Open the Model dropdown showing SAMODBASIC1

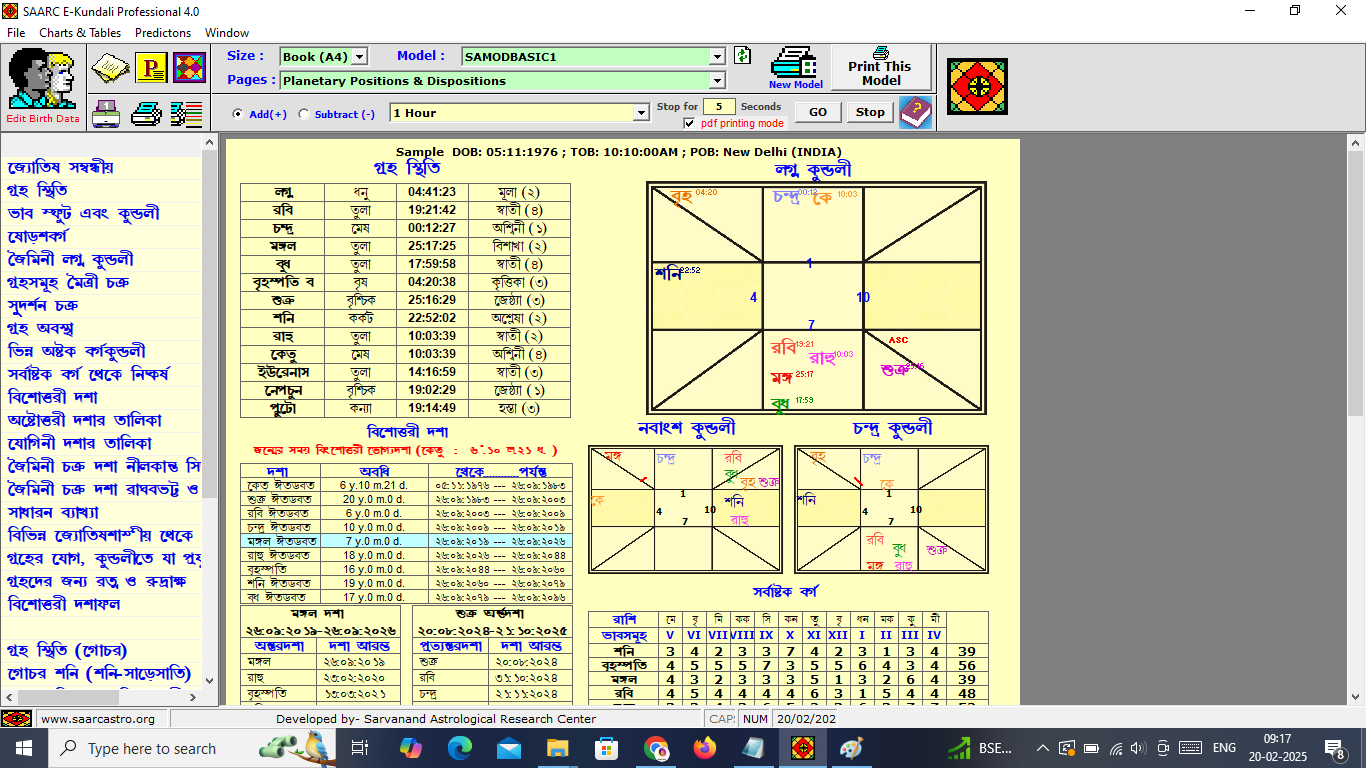point(717,57)
